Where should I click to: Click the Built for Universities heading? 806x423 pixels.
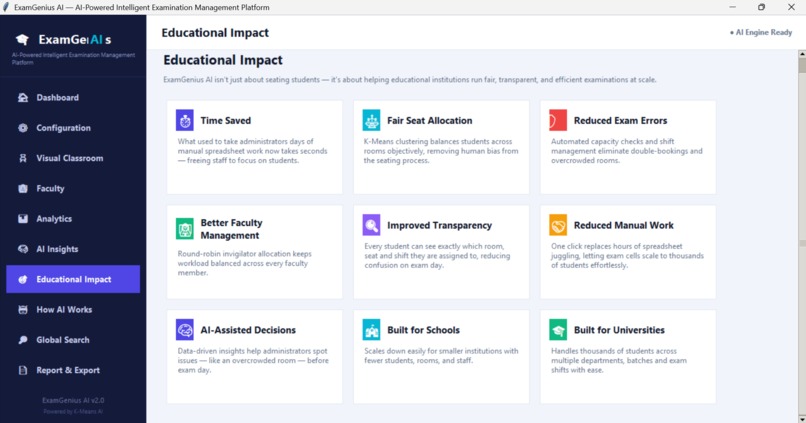click(x=619, y=330)
